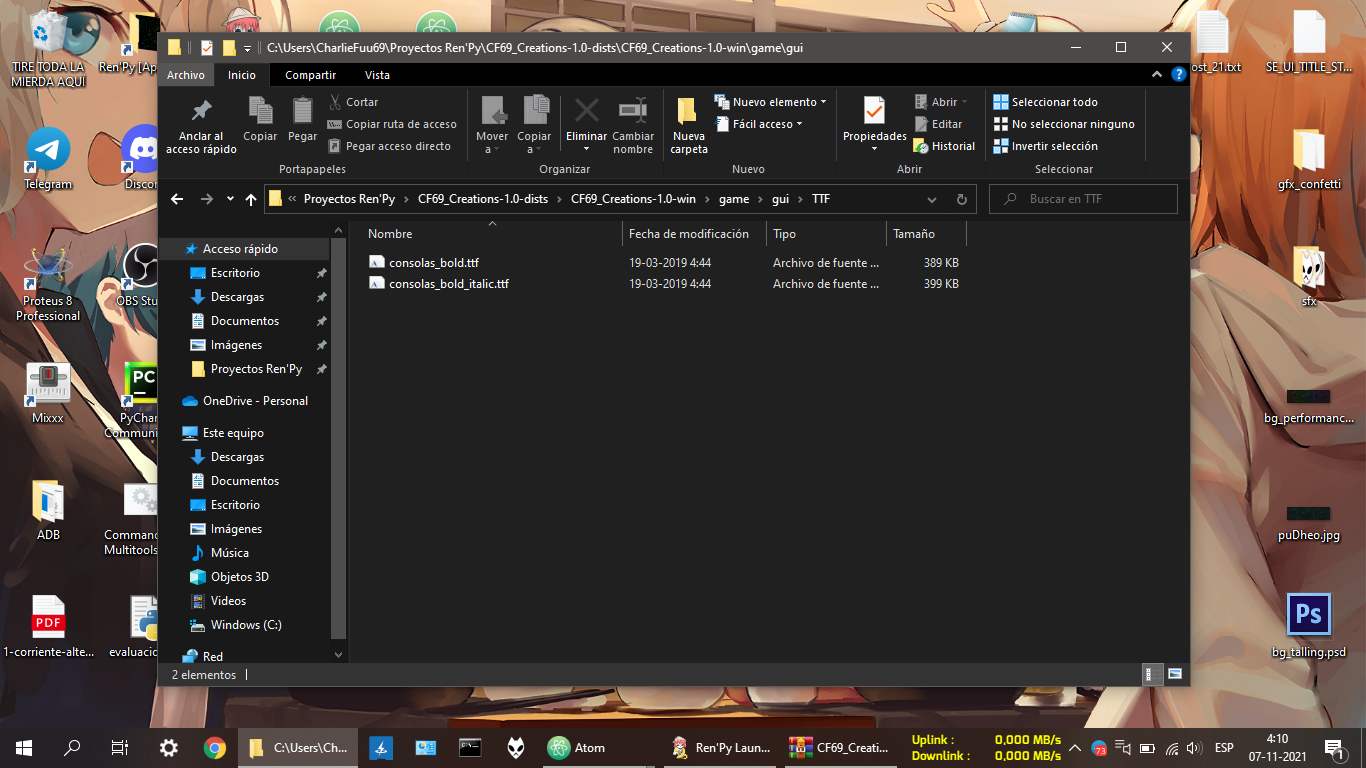
Task: Click the 'game' breadcrumb in address bar
Action: (733, 199)
